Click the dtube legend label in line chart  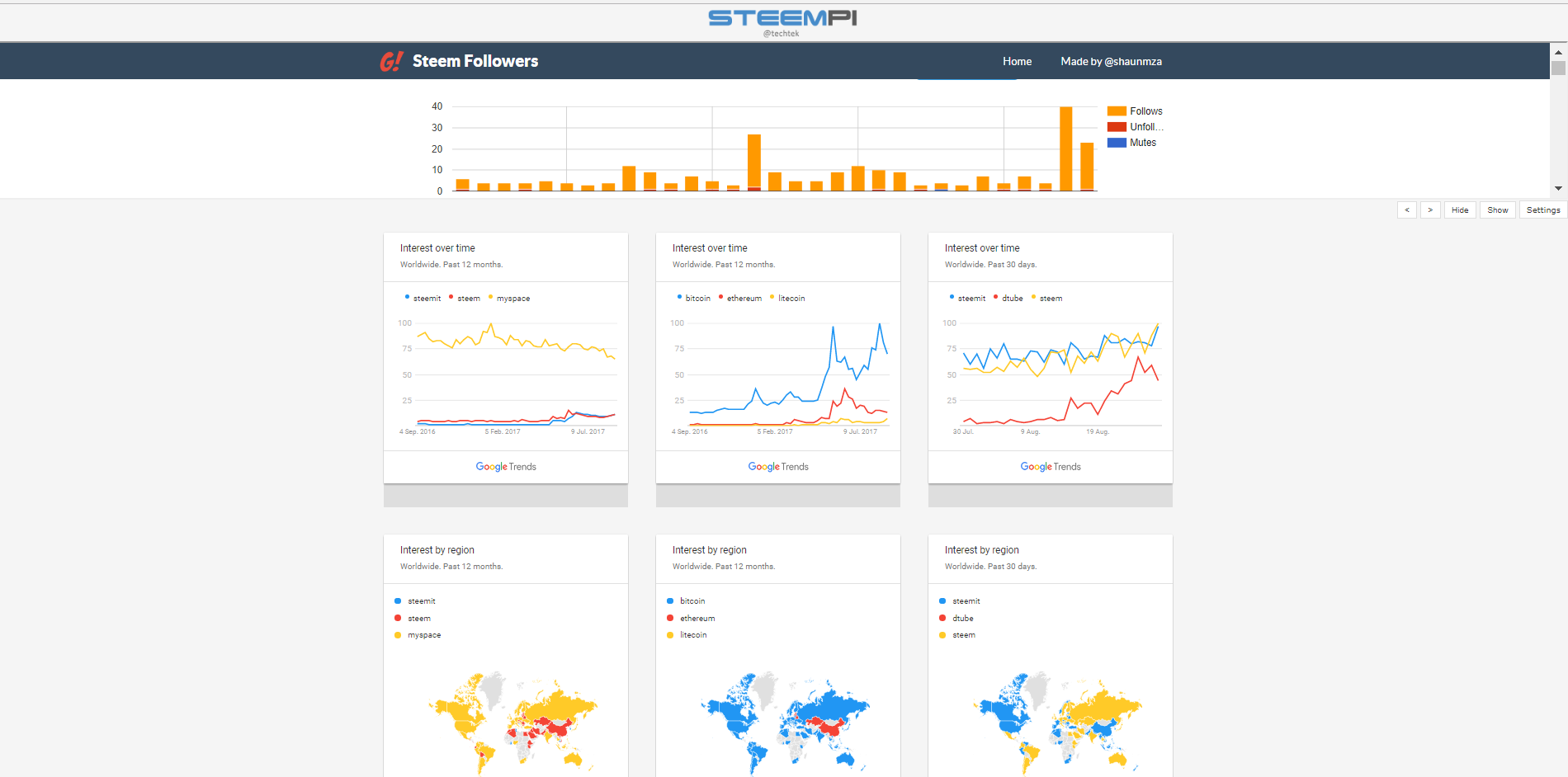click(1012, 299)
